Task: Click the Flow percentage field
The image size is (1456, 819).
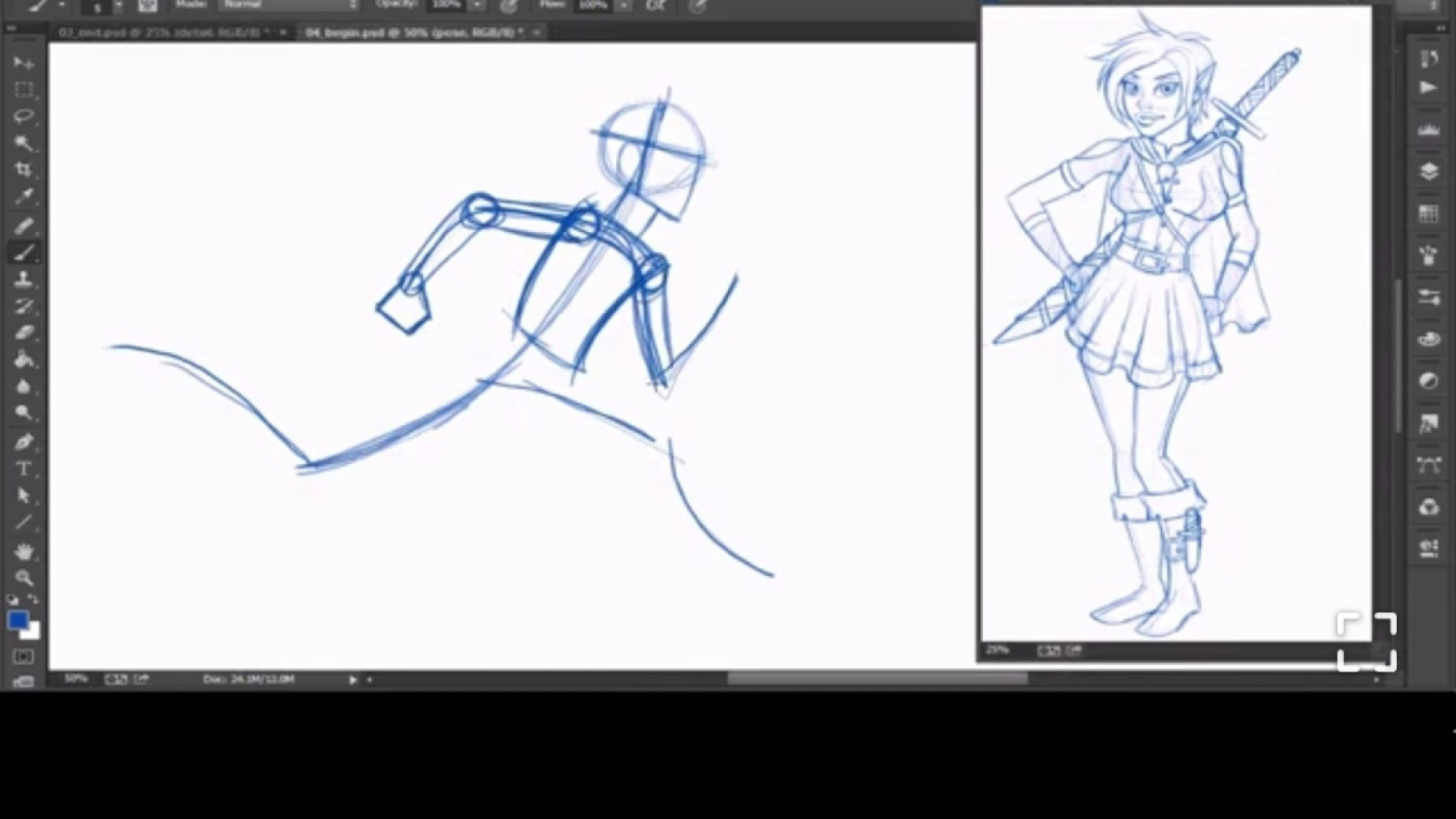Action: point(594,5)
